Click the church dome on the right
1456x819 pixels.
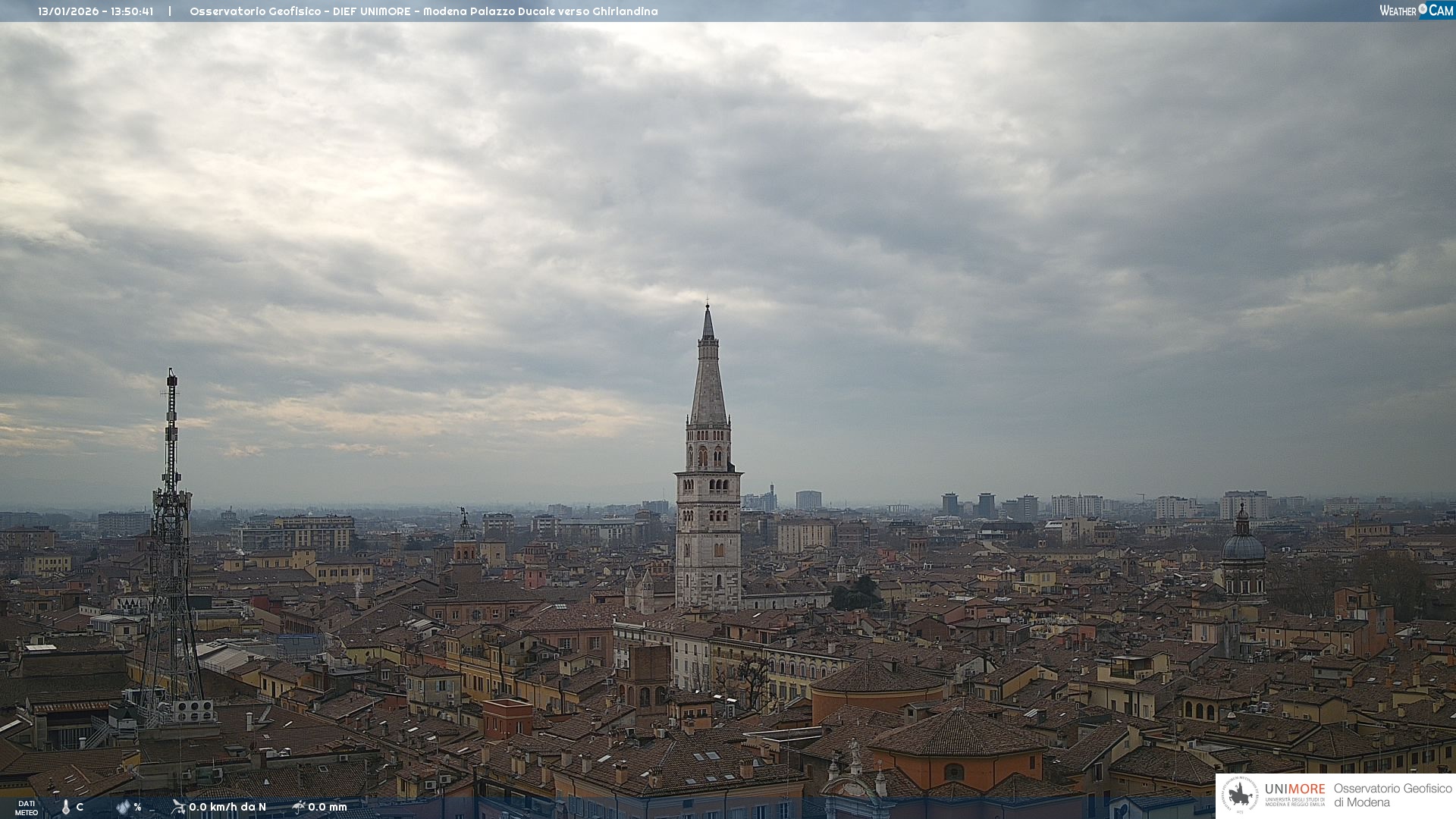[x=1243, y=546]
